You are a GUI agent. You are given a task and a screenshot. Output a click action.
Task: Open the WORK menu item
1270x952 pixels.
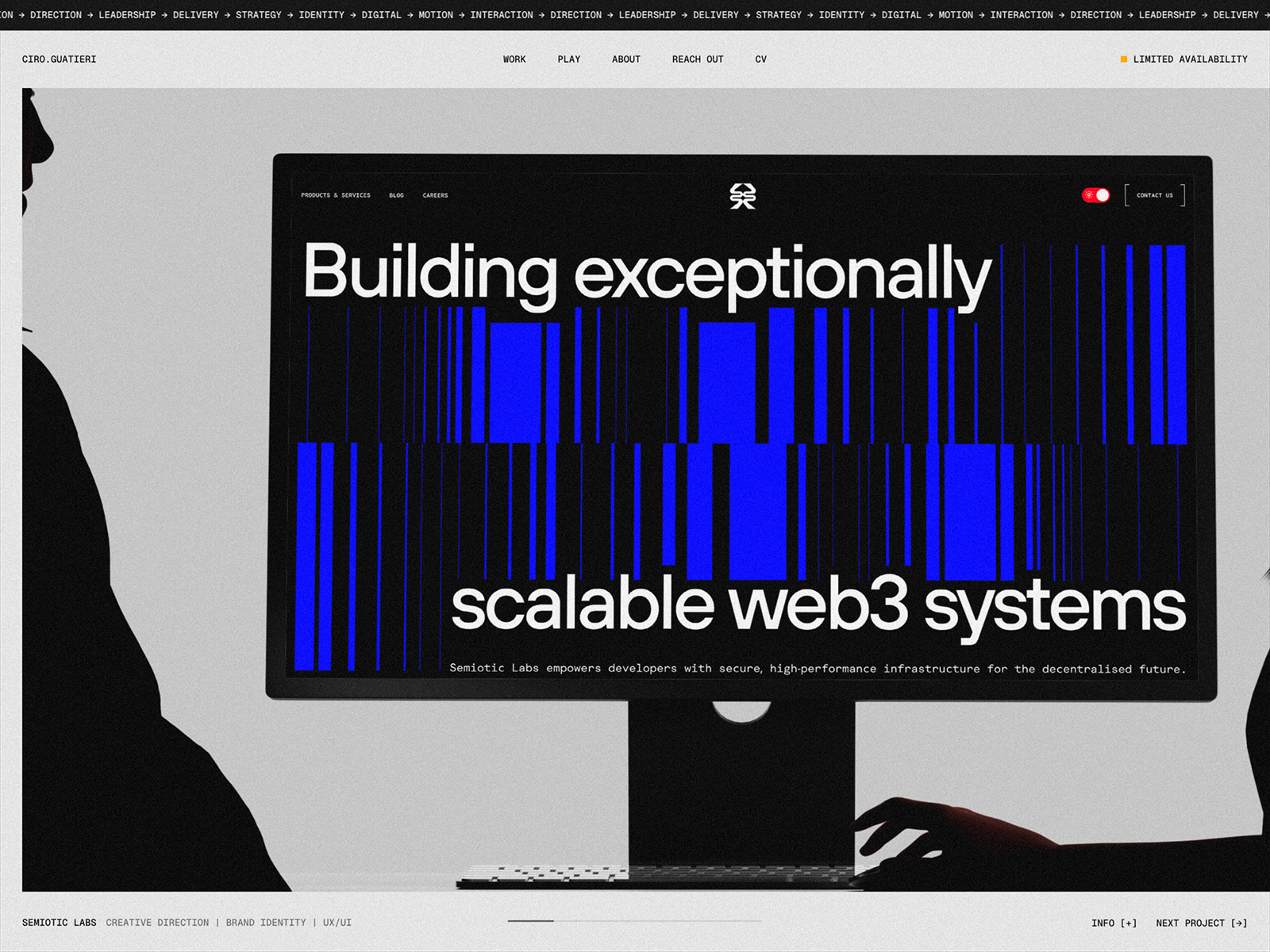pos(514,59)
